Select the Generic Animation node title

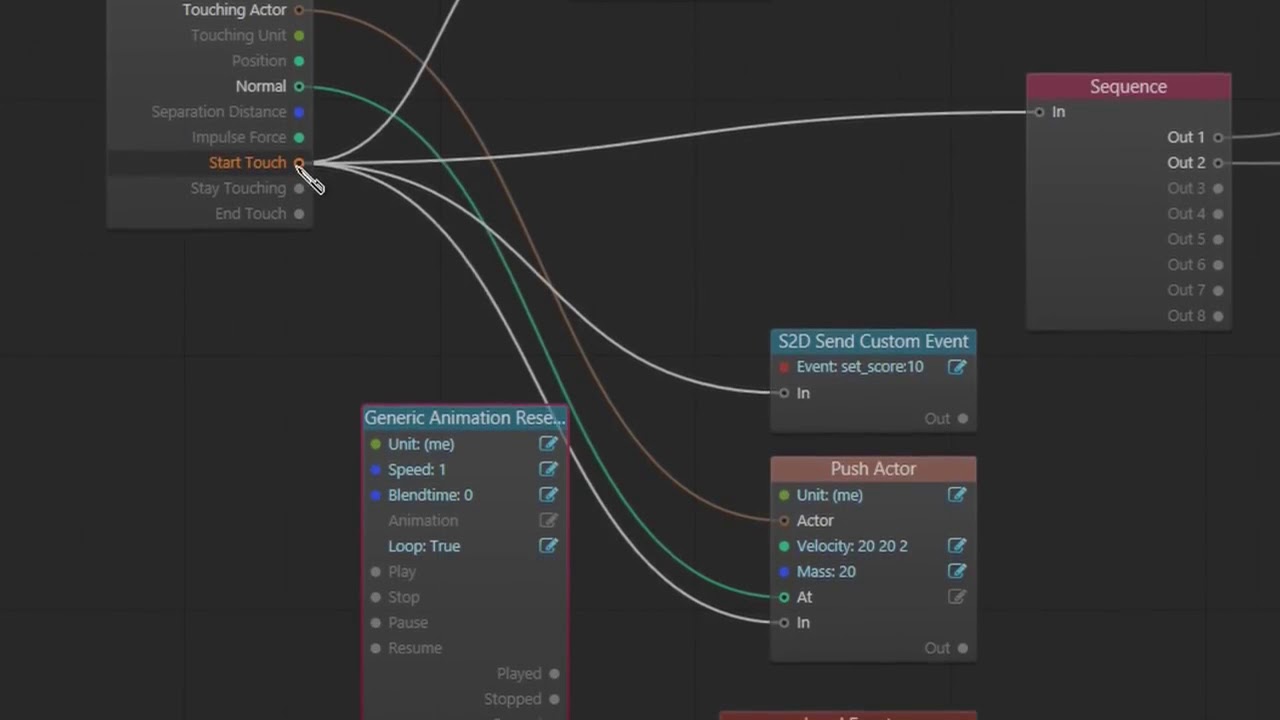coord(465,418)
